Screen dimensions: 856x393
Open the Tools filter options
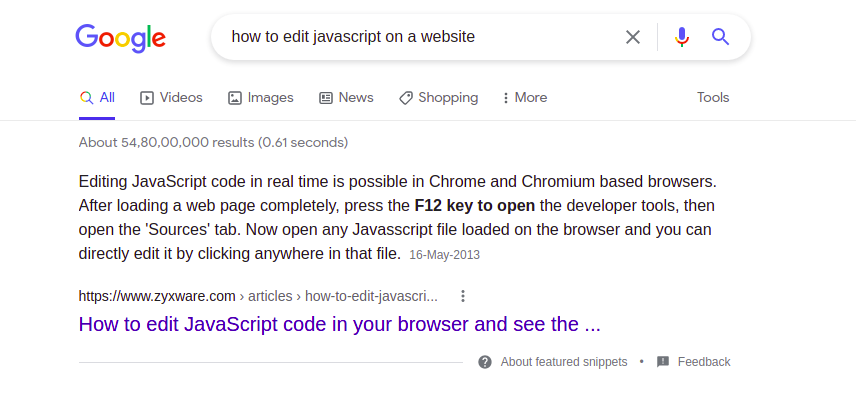click(x=713, y=98)
